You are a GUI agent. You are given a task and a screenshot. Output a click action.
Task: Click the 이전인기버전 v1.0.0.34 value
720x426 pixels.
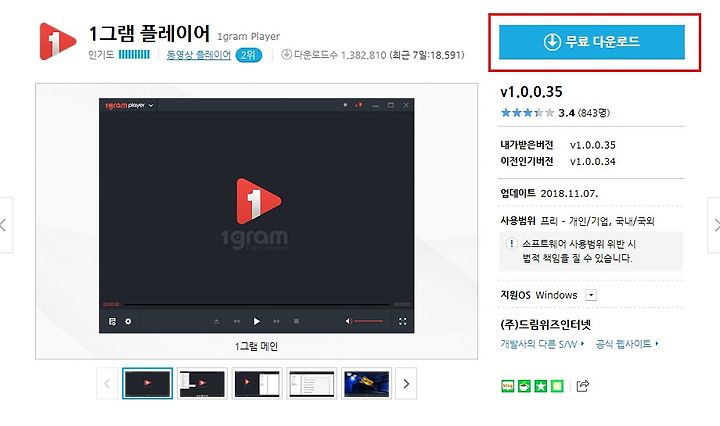[x=592, y=162]
